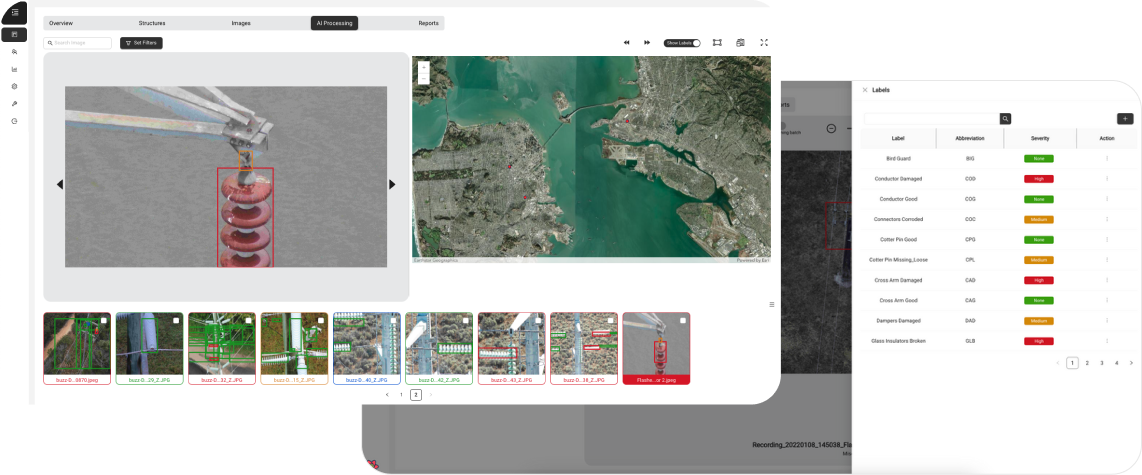
Task: Zoom in on the satellite map
Action: 423,66
